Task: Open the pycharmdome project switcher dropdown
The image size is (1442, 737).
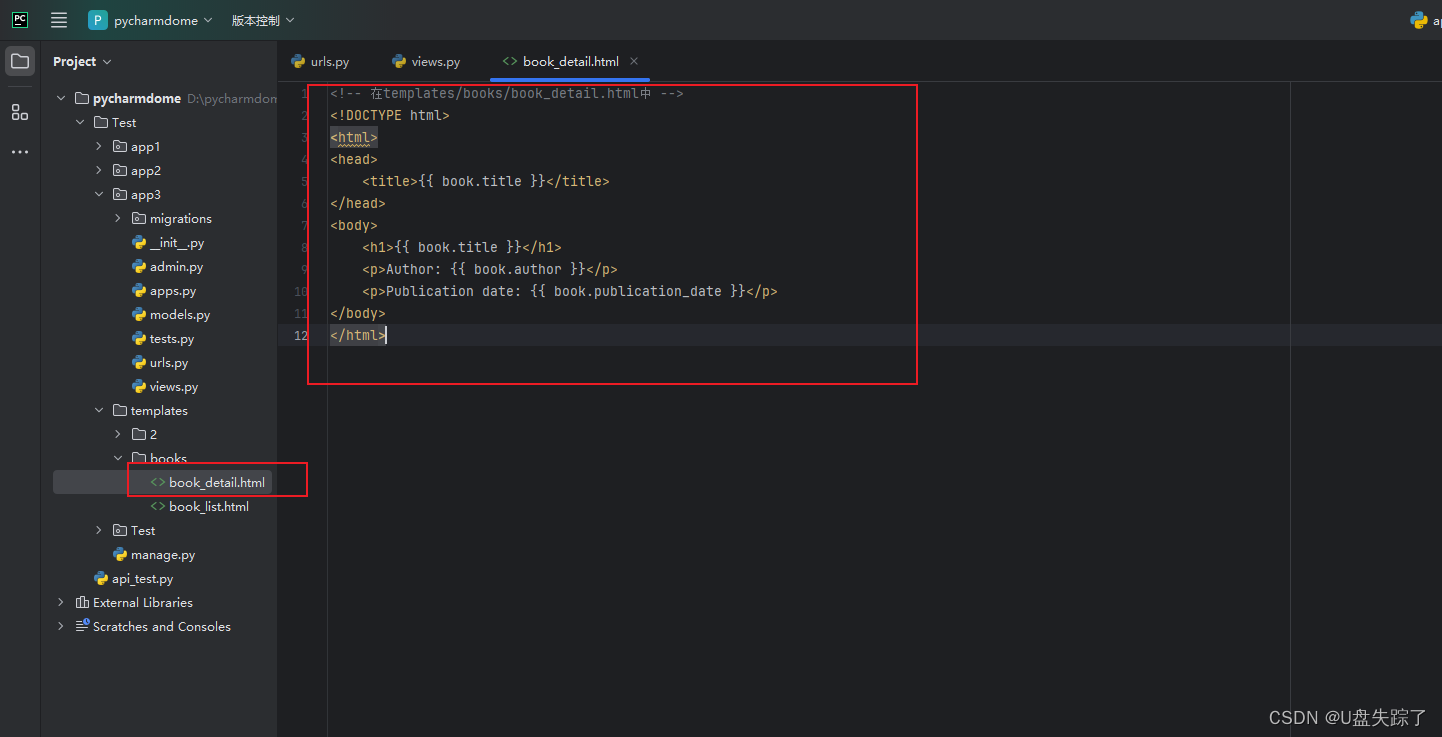Action: [x=150, y=19]
